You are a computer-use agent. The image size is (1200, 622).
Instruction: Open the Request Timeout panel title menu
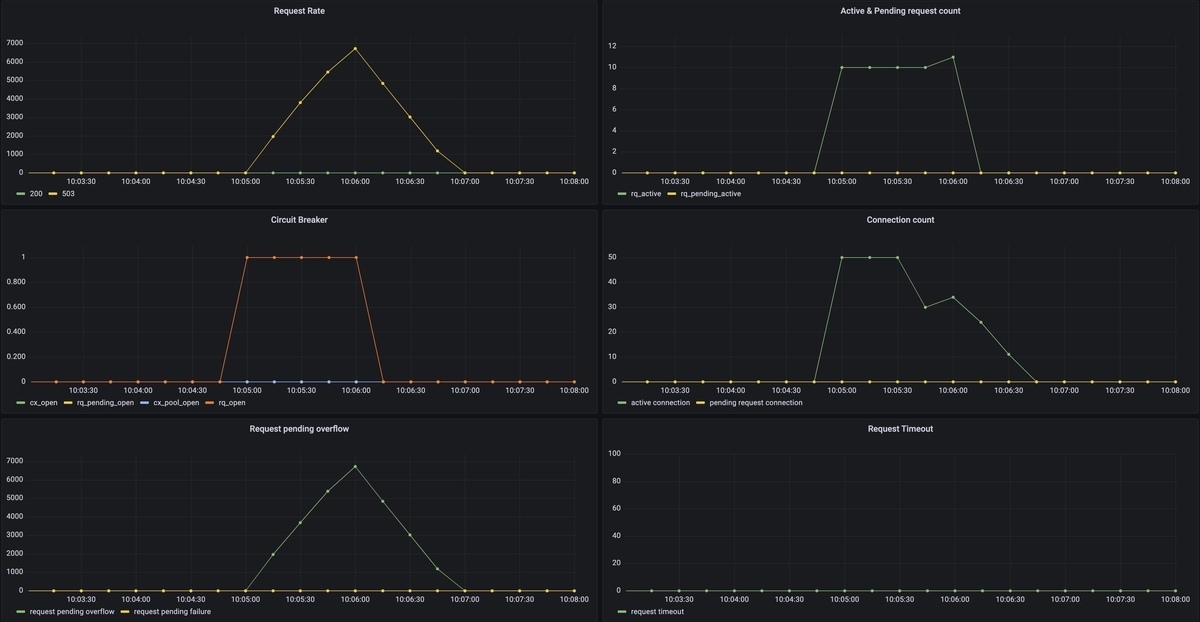[x=900, y=429]
